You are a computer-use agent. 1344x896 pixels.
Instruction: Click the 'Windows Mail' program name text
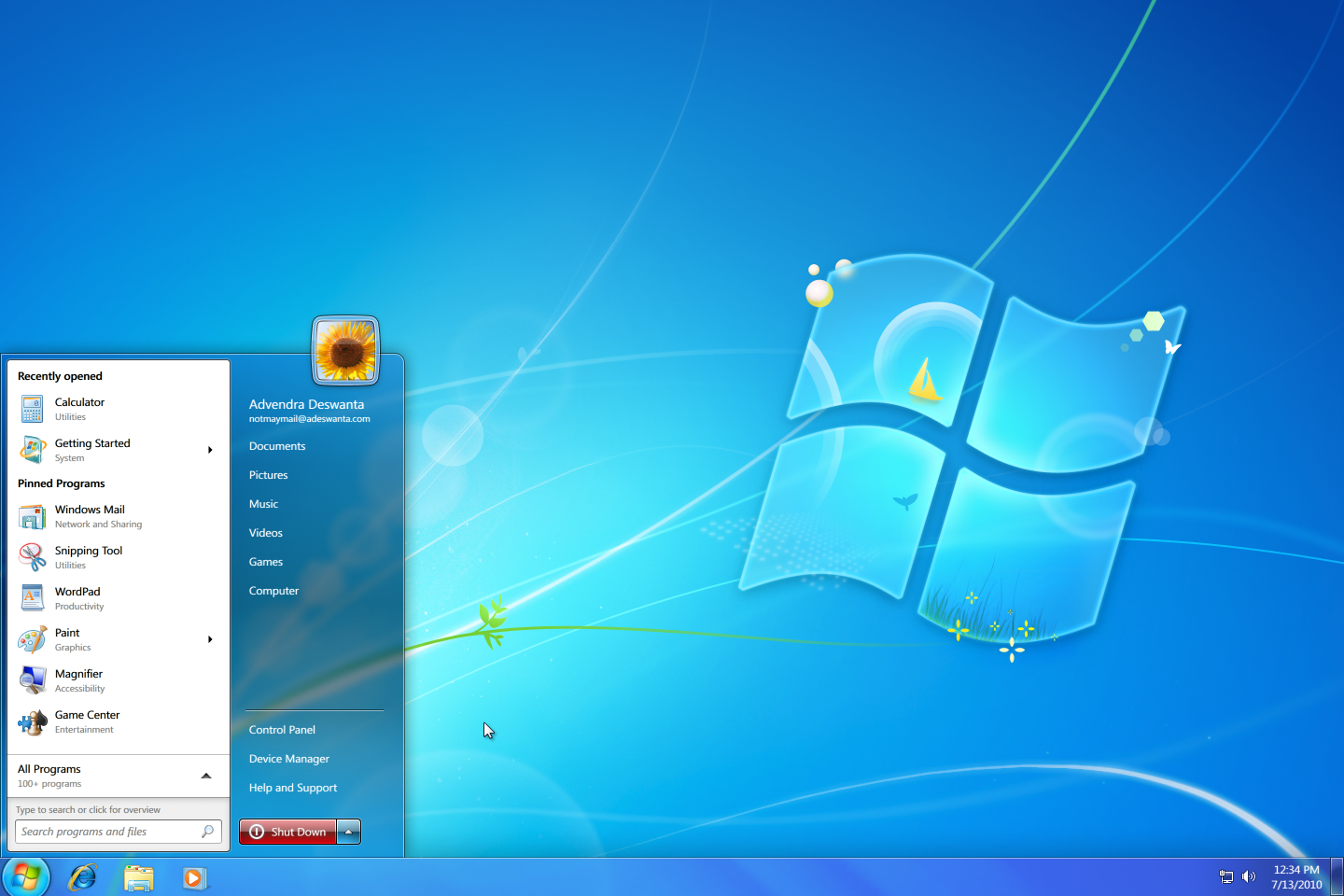pos(90,510)
